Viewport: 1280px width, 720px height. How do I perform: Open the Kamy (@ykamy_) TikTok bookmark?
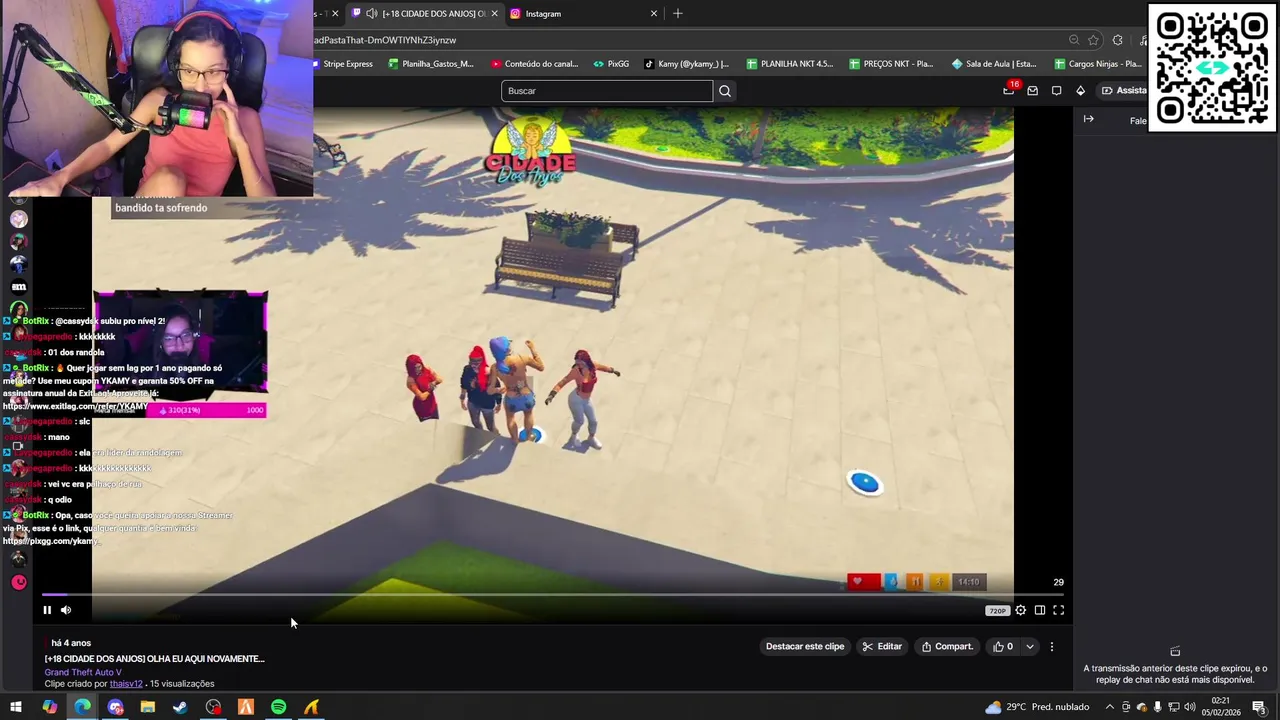[686, 64]
